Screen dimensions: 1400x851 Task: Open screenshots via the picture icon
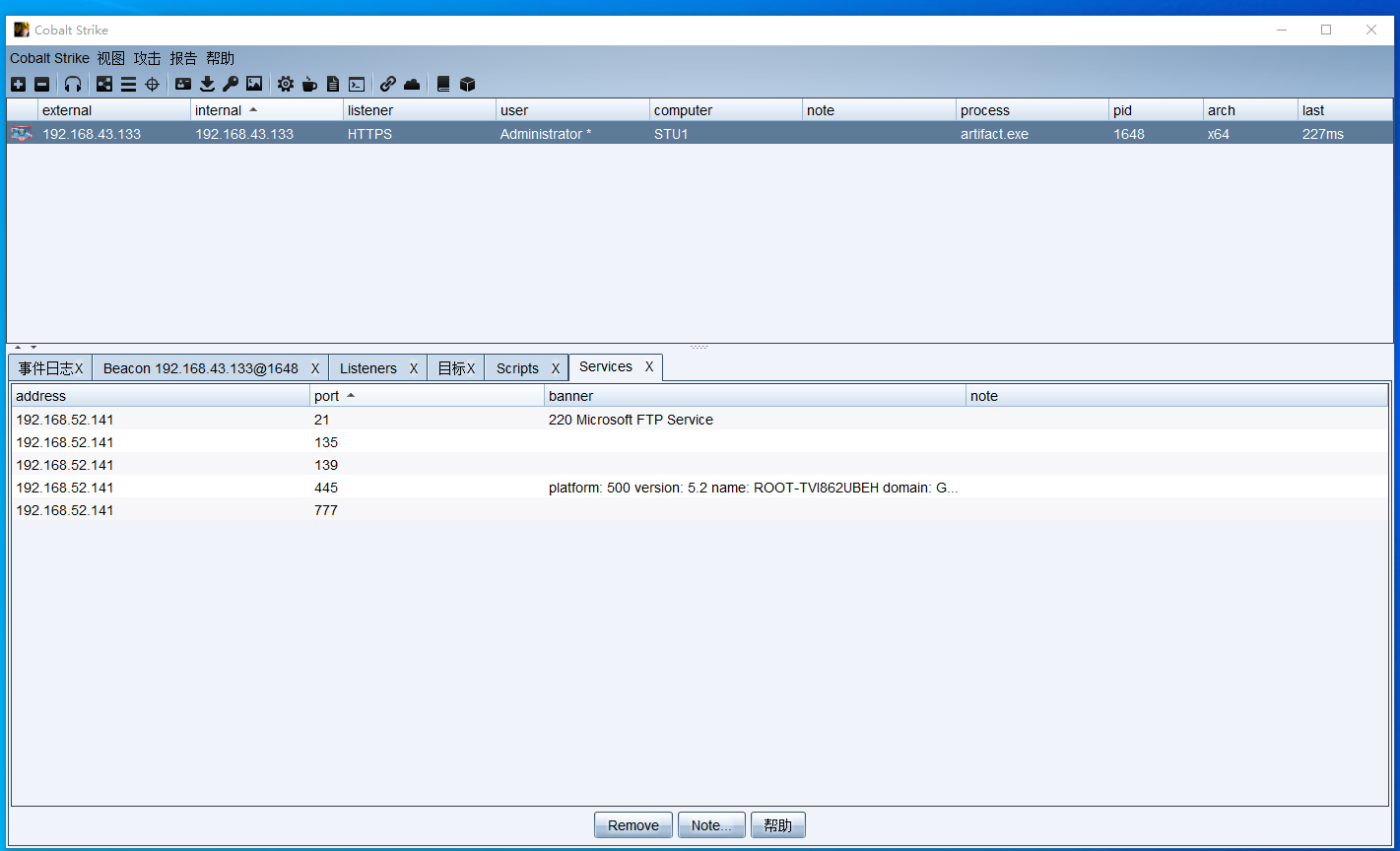tap(254, 85)
